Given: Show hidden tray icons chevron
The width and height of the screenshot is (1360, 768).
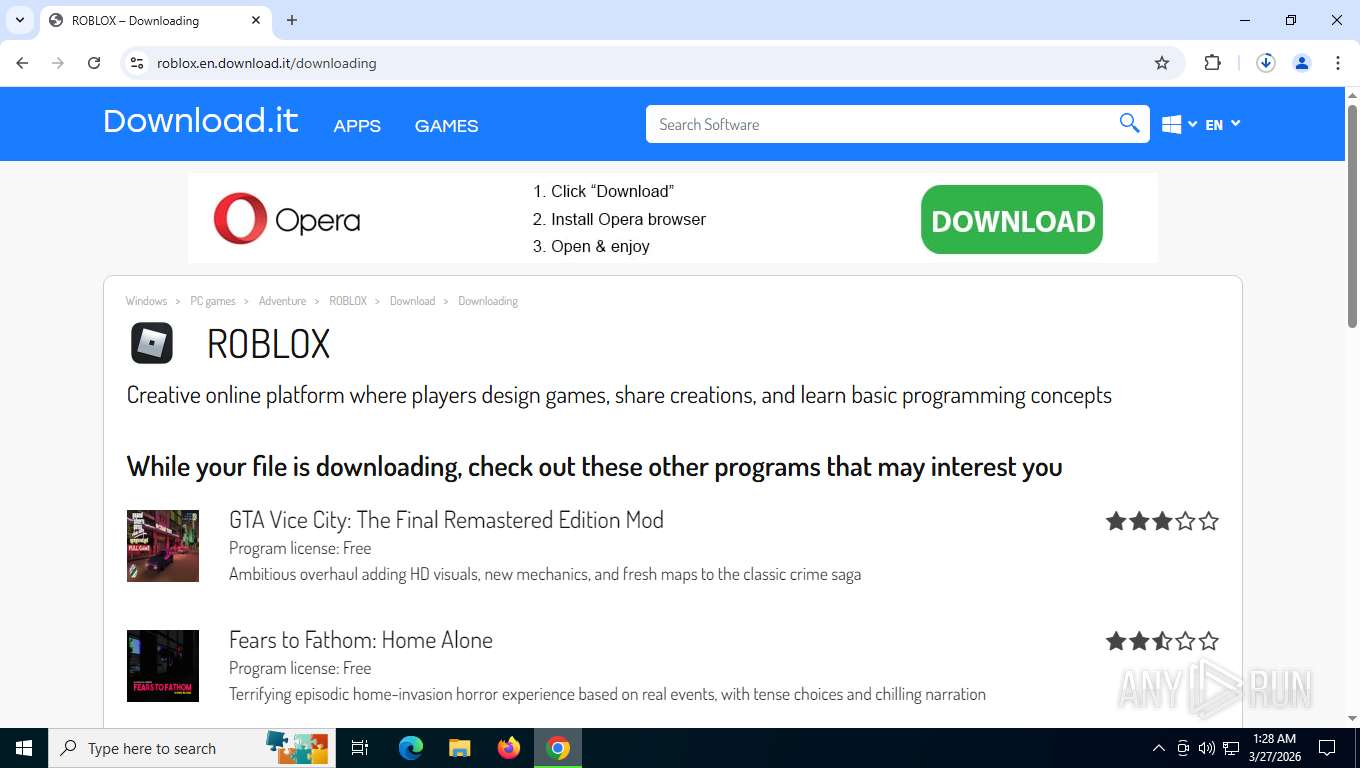Looking at the screenshot, I should 1159,748.
